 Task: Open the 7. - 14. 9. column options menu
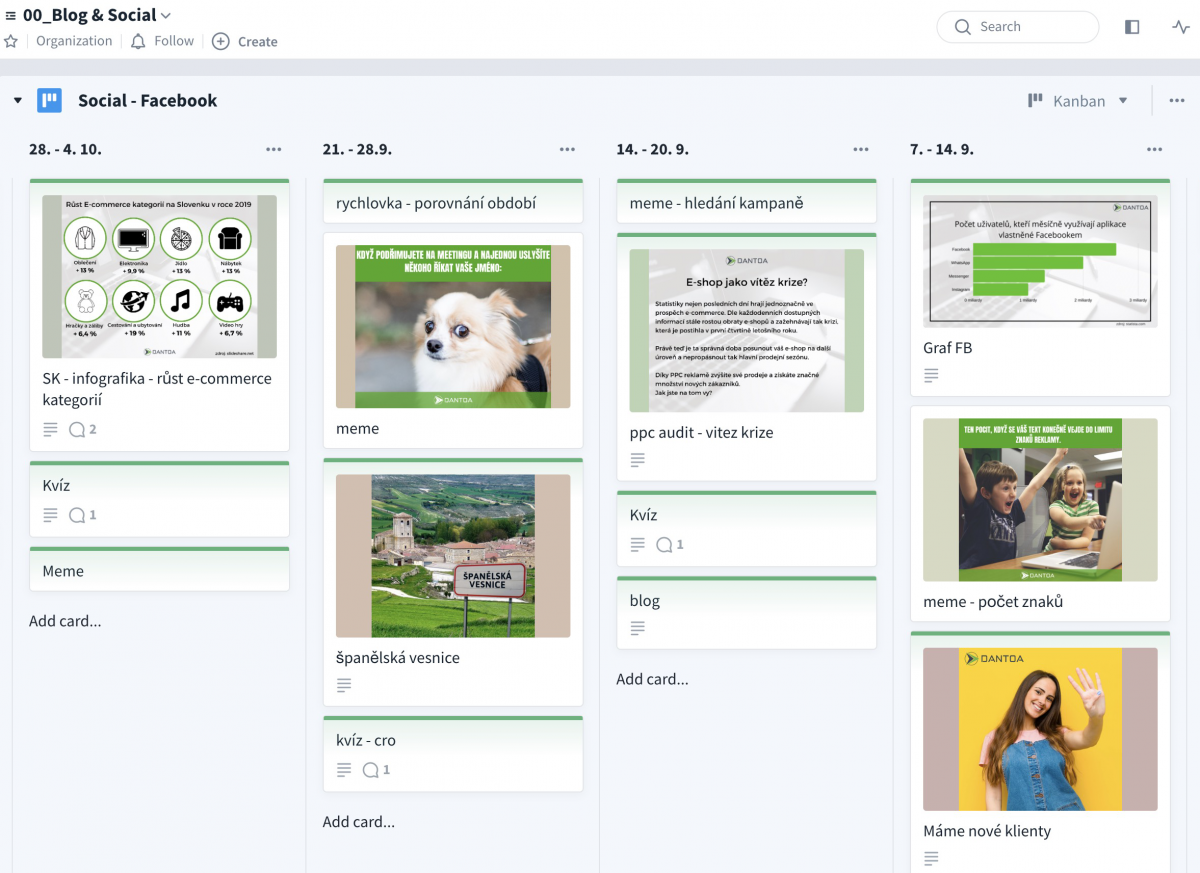pos(1155,149)
